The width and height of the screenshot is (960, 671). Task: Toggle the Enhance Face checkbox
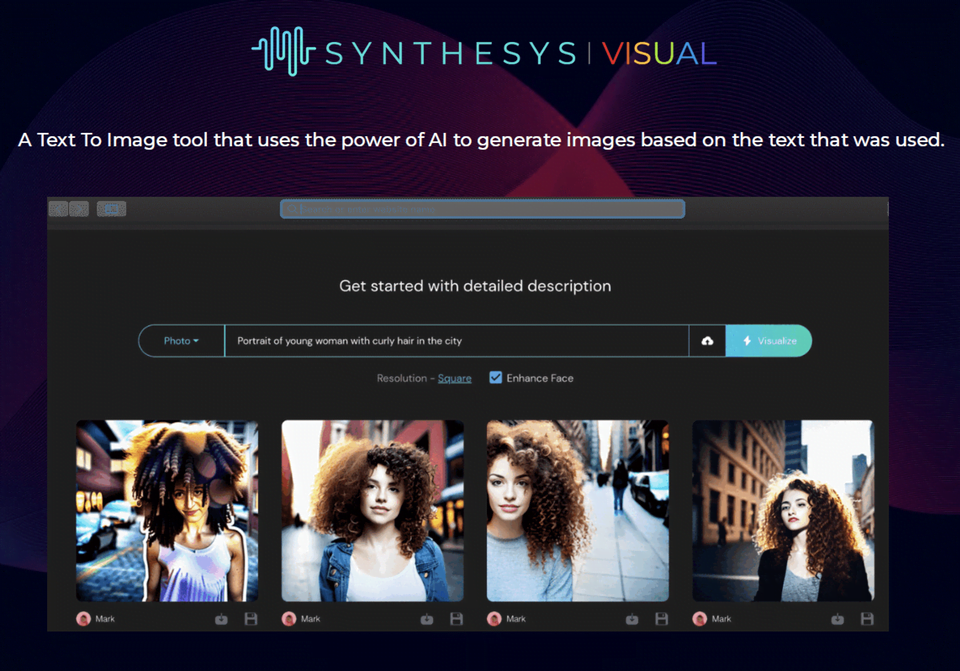point(495,378)
